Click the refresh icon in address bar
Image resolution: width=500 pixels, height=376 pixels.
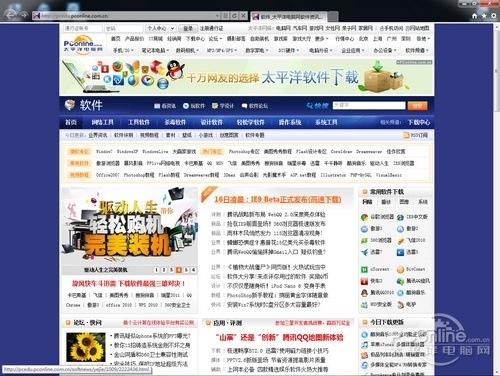234,16
